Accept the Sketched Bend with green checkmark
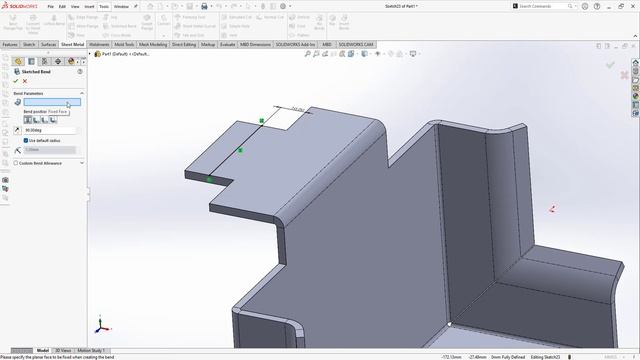640x360 pixels. pyautogui.click(x=16, y=81)
